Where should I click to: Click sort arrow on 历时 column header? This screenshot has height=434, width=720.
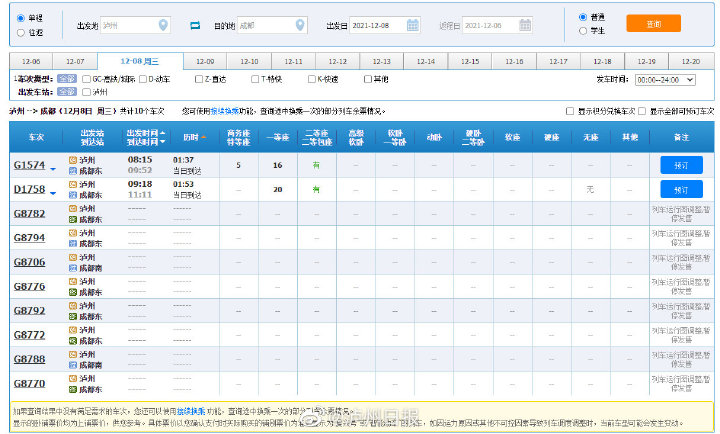[204, 137]
